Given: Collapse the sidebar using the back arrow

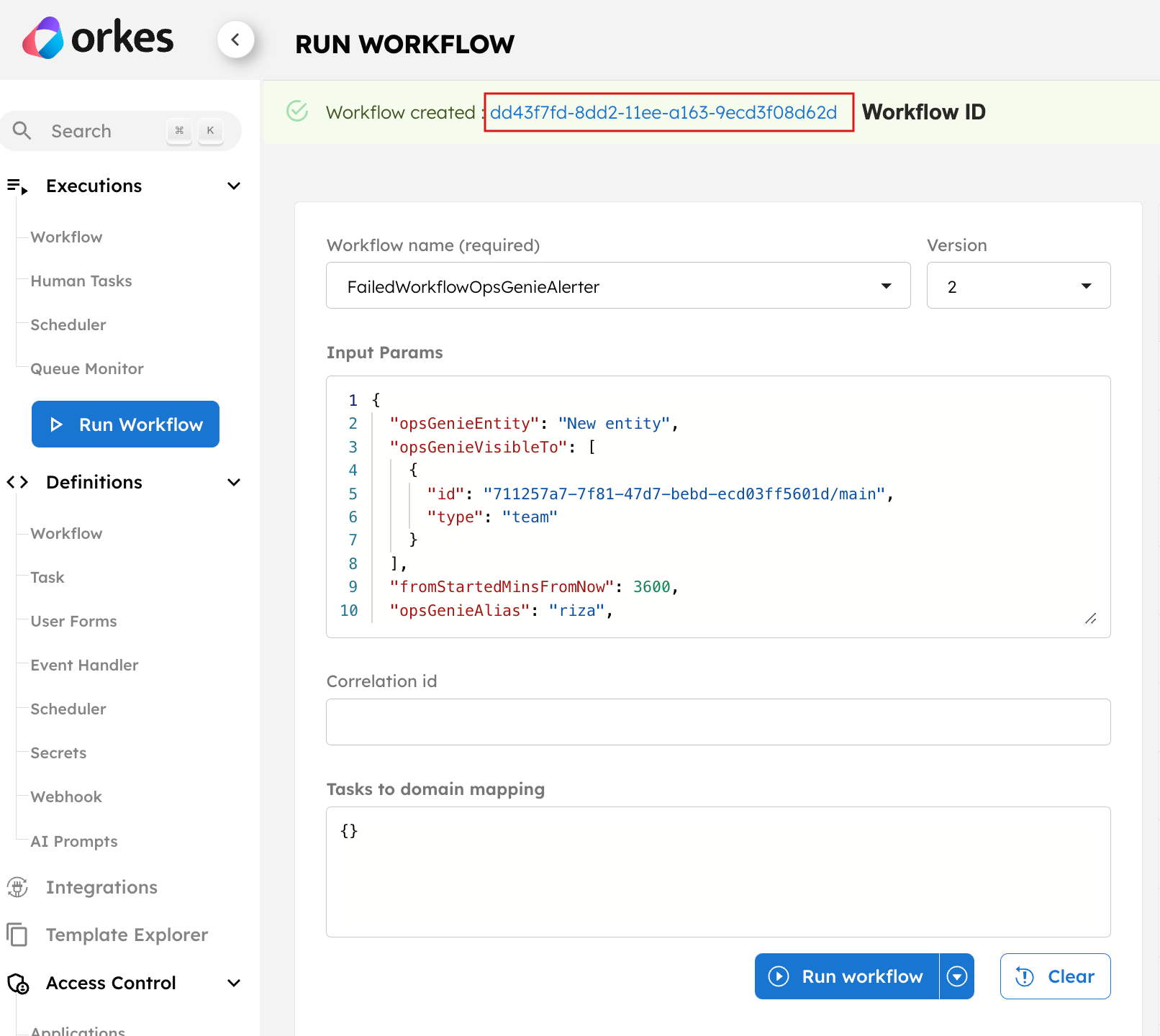Looking at the screenshot, I should [x=236, y=40].
